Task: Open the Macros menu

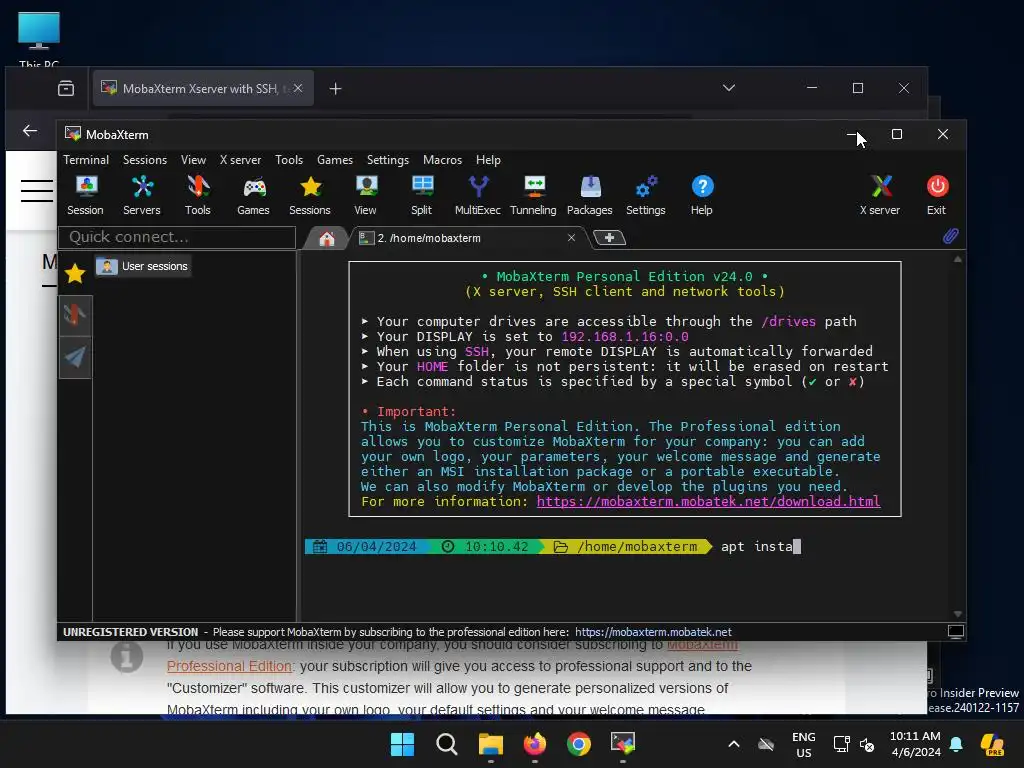Action: point(442,160)
